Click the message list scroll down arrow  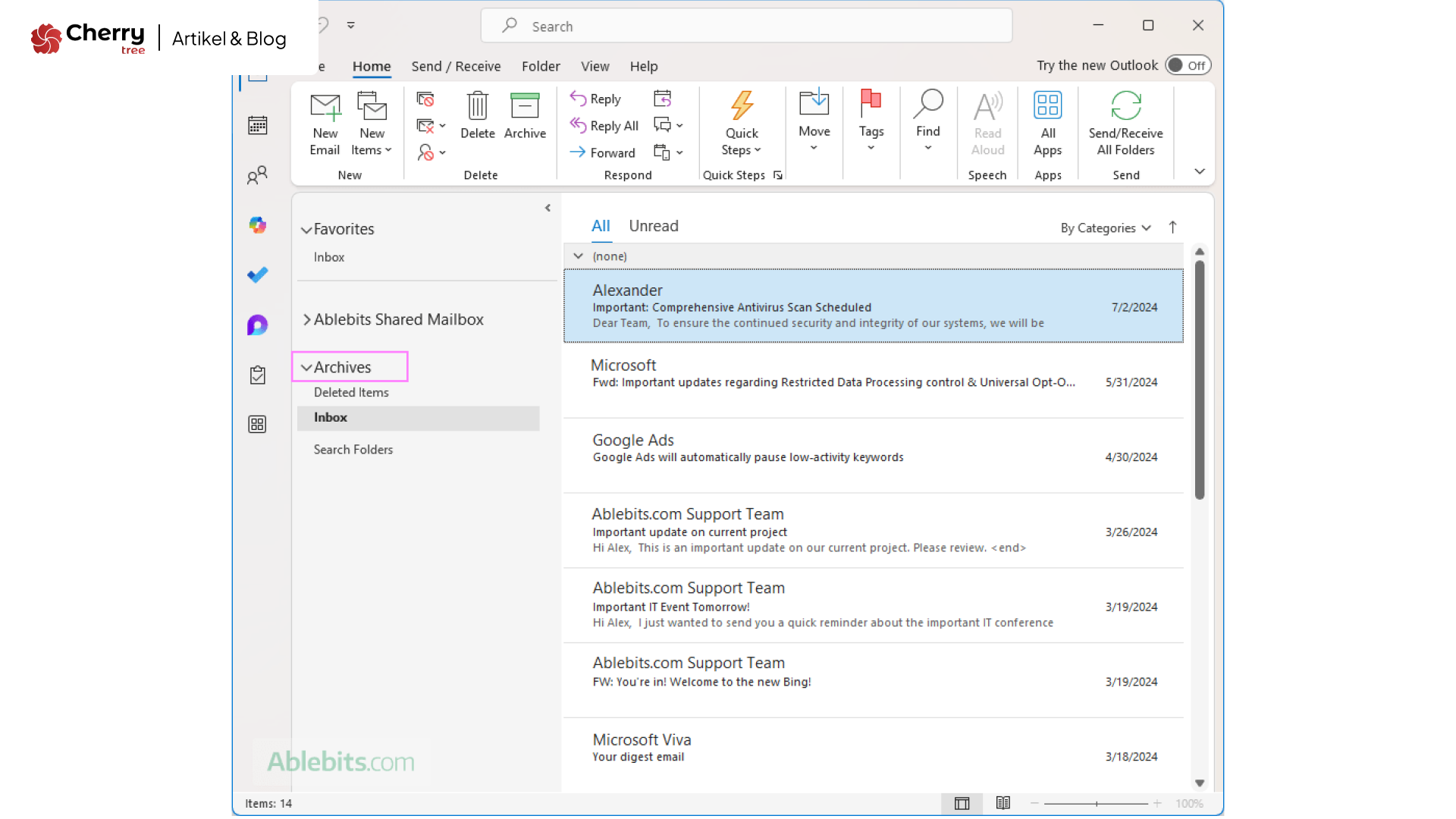coord(1199,783)
